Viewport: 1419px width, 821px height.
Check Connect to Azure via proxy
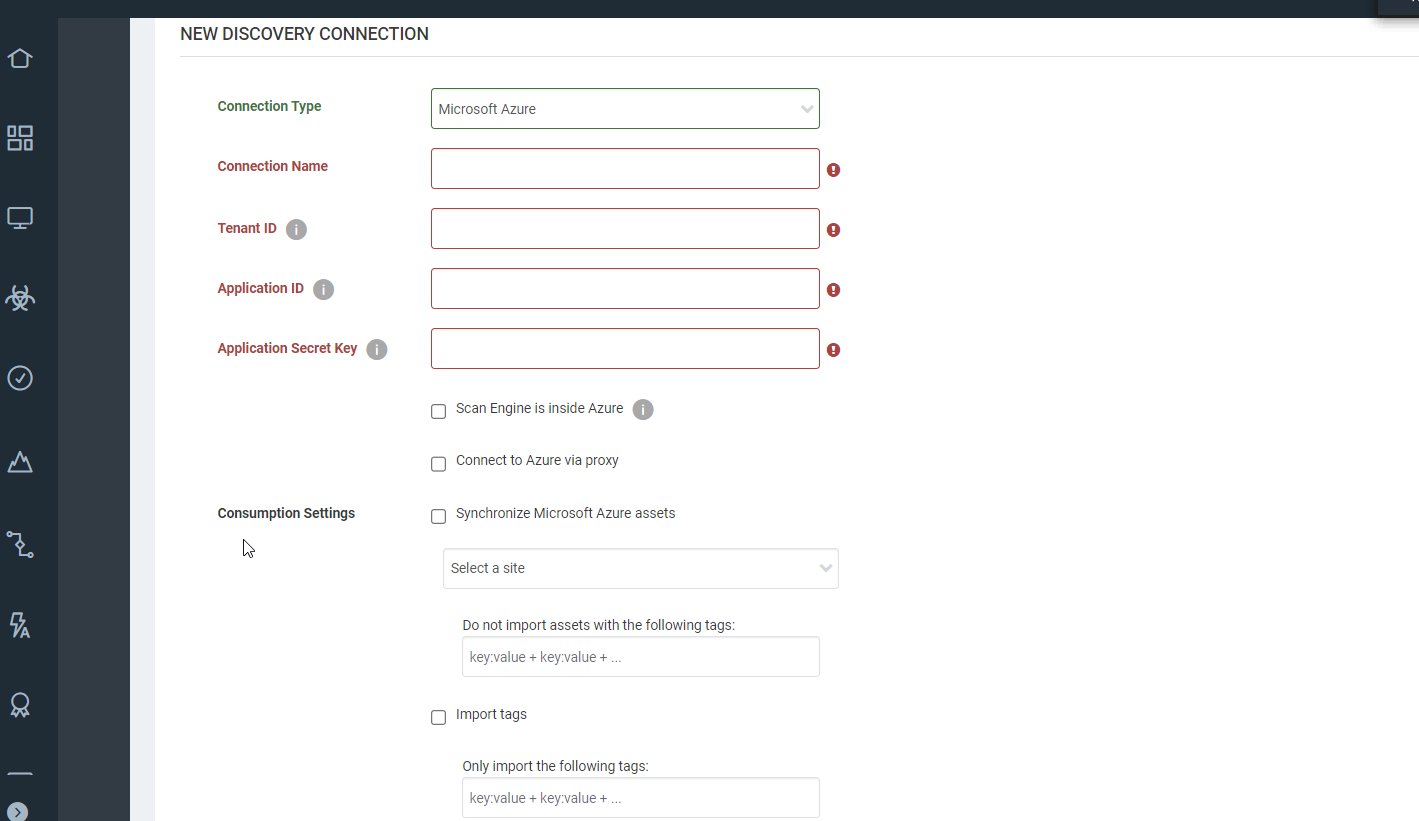pos(438,464)
